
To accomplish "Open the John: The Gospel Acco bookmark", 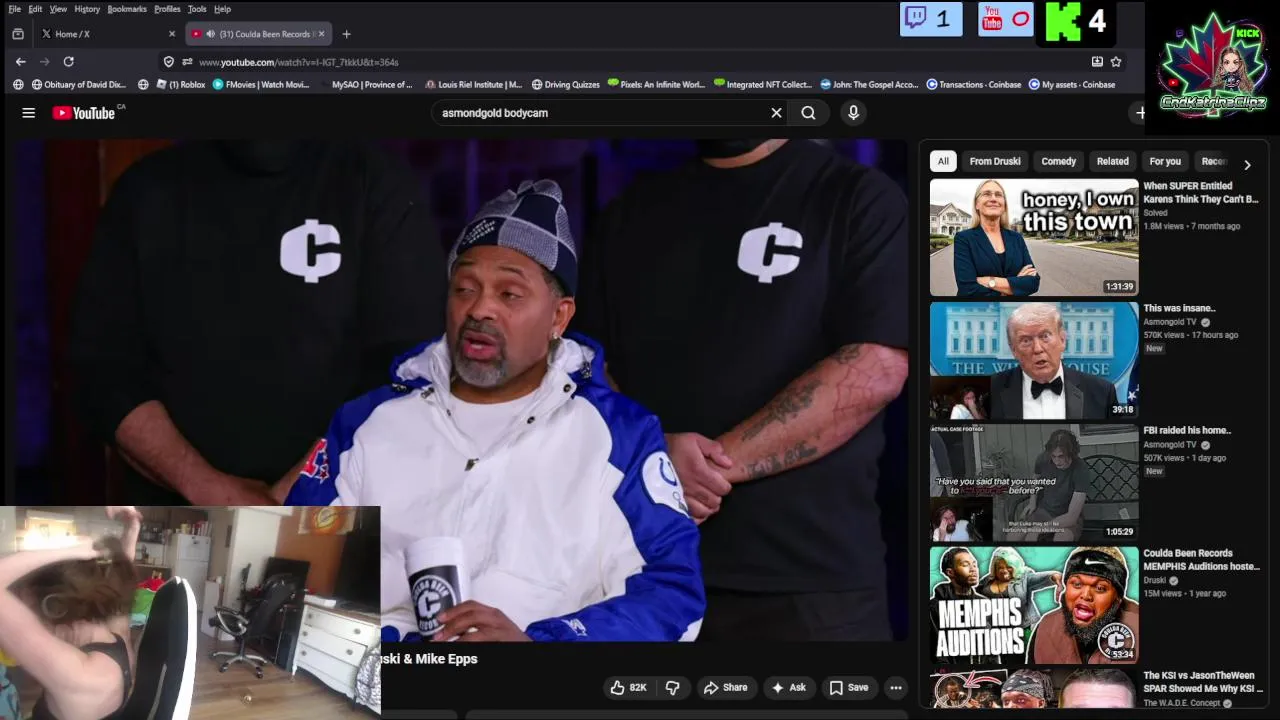I will (x=869, y=85).
